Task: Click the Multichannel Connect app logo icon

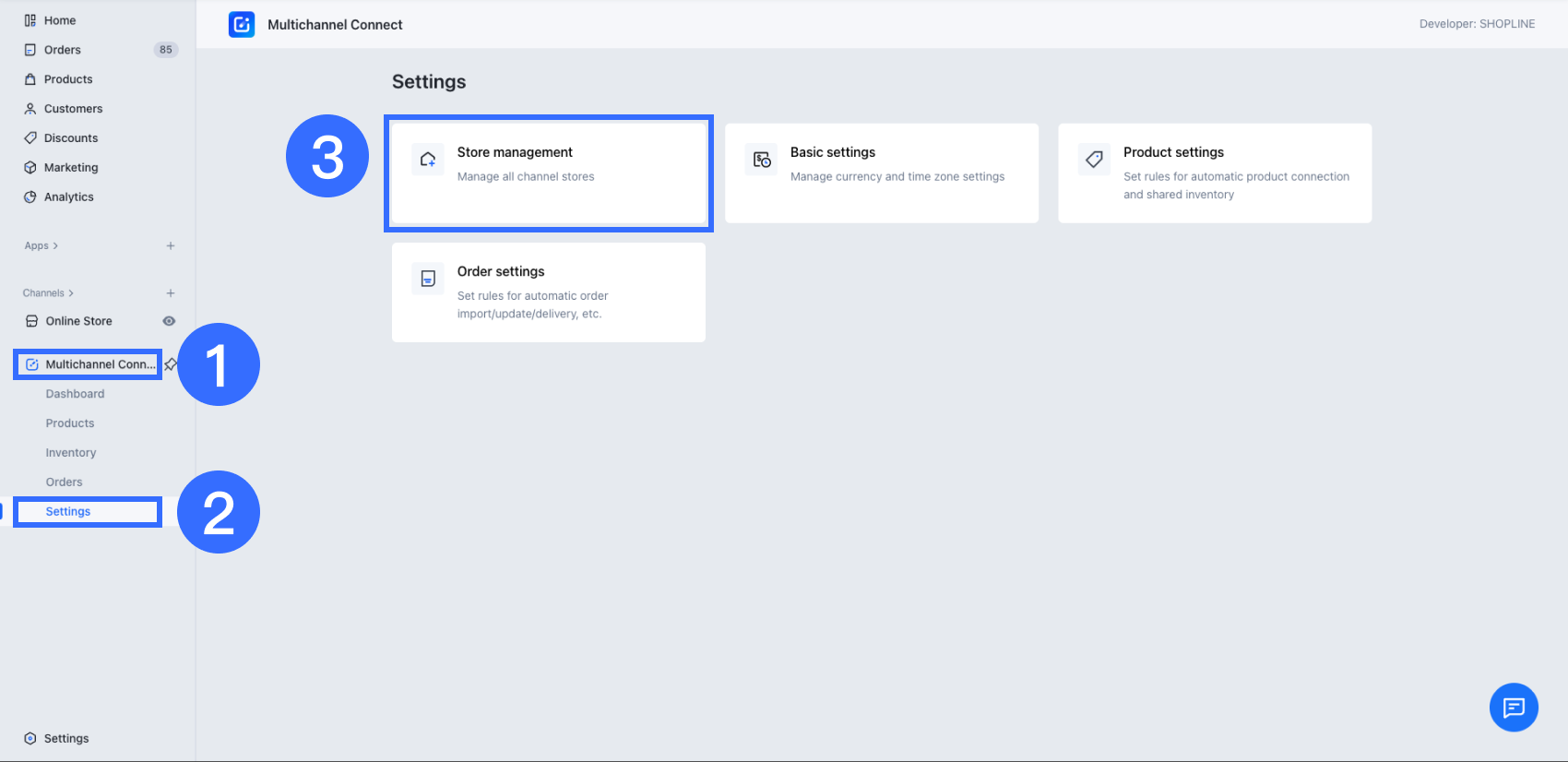Action: (x=242, y=25)
